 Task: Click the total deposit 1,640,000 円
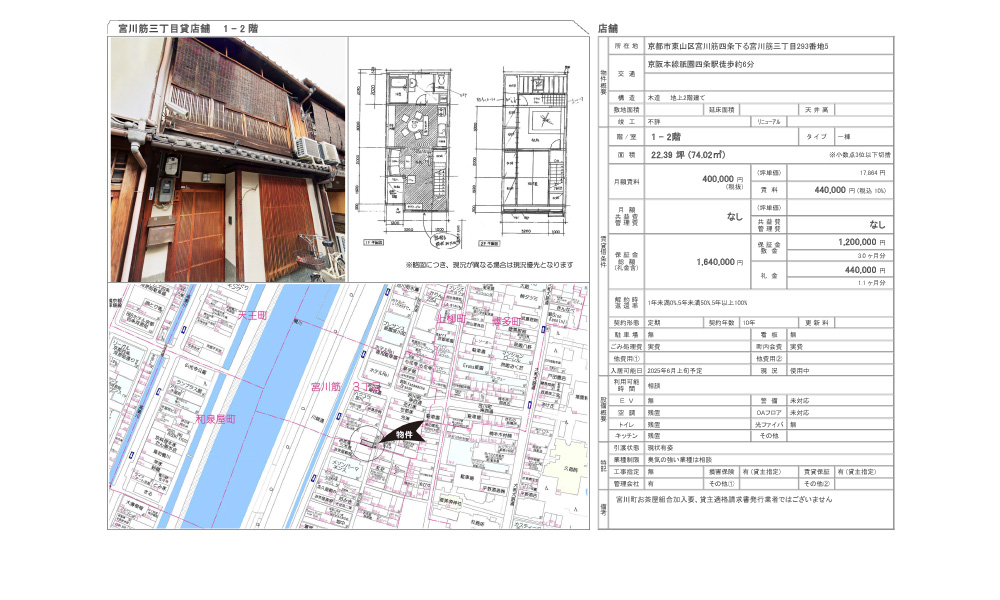pyautogui.click(x=719, y=262)
